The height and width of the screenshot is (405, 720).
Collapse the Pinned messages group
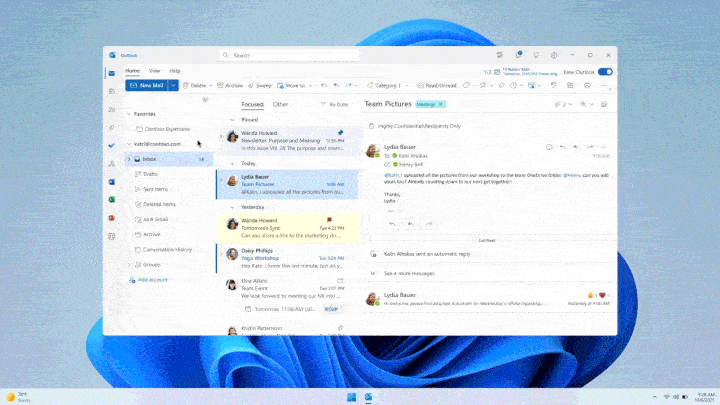coord(232,120)
